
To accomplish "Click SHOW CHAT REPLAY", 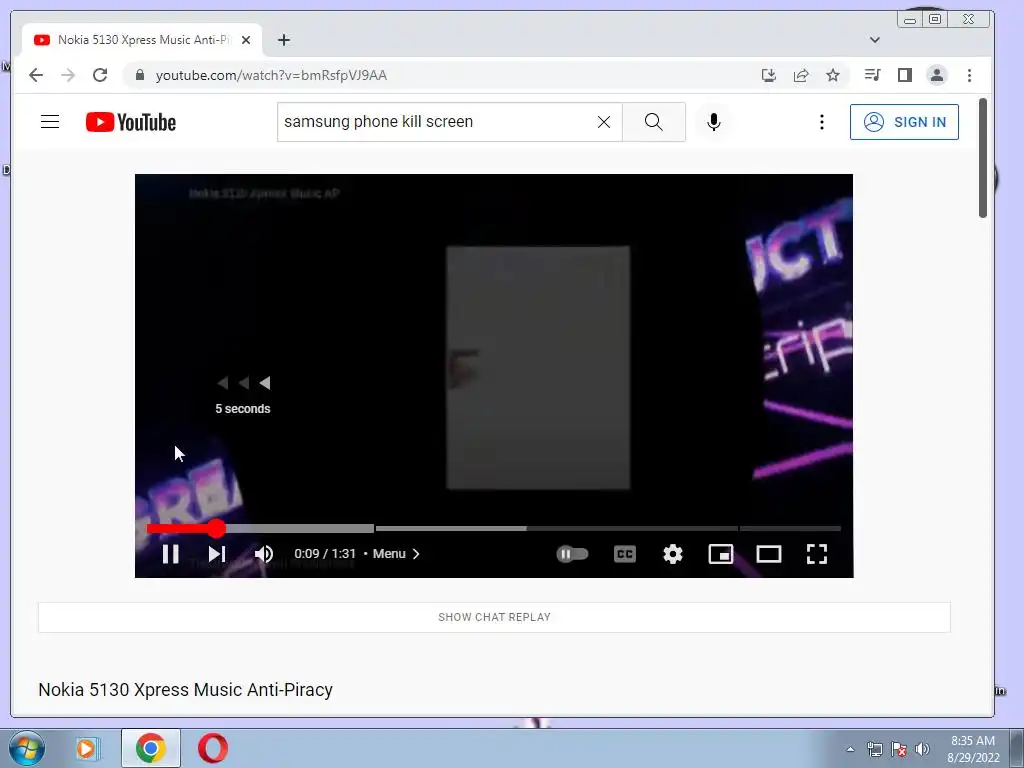I will (494, 617).
